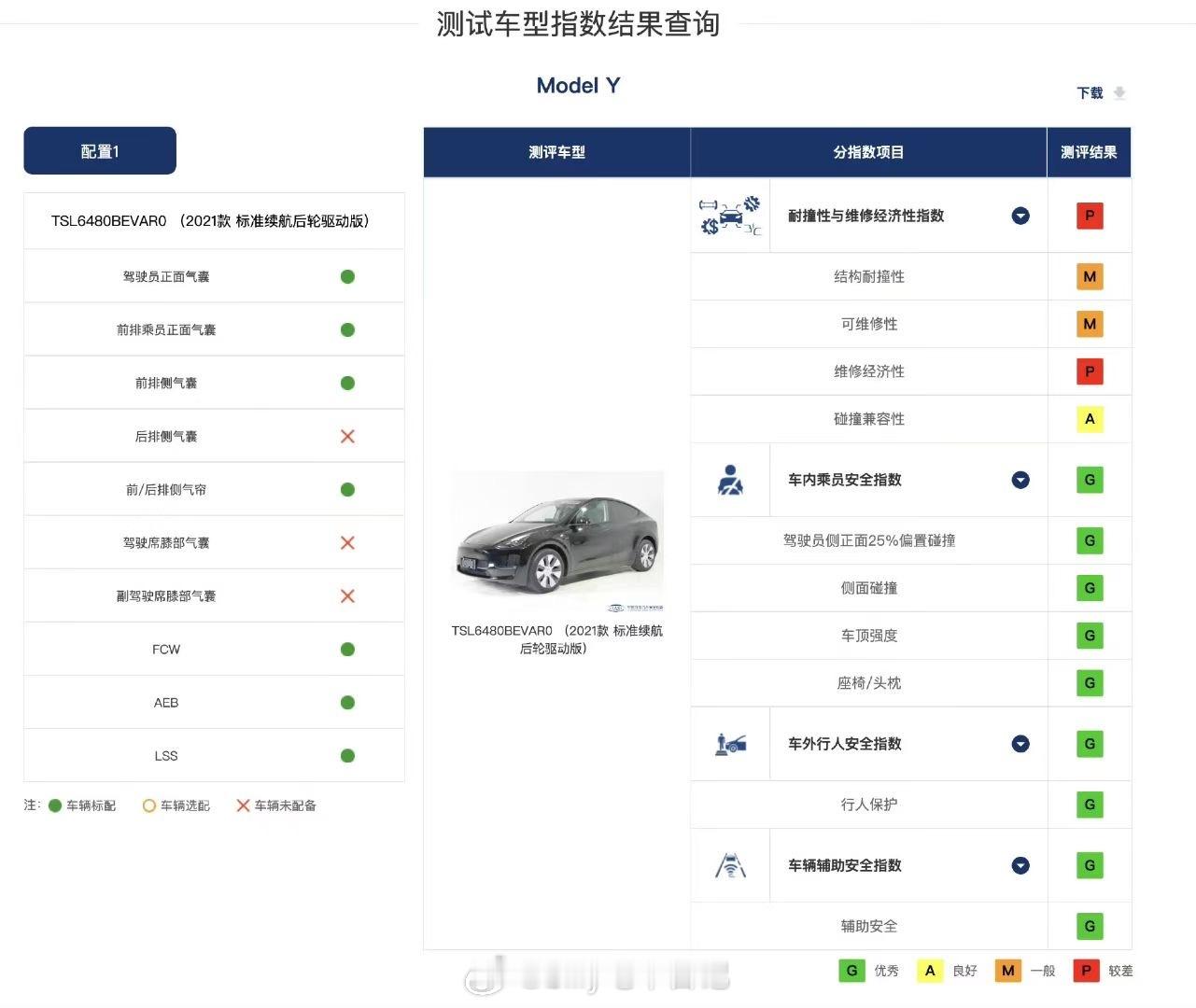Click the G rating for 辅助安全

pos(1090,926)
